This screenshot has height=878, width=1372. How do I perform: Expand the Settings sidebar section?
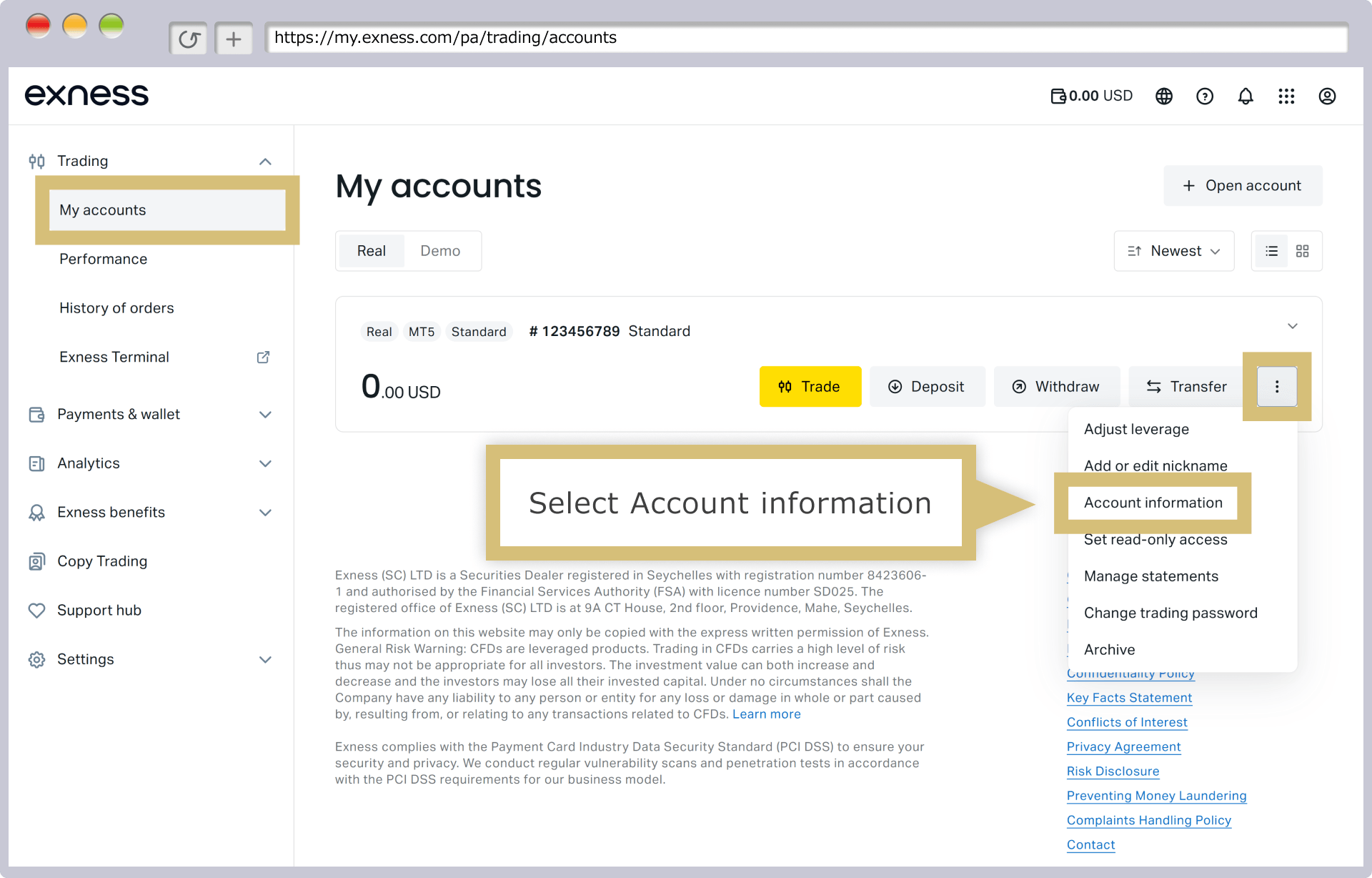tap(265, 659)
